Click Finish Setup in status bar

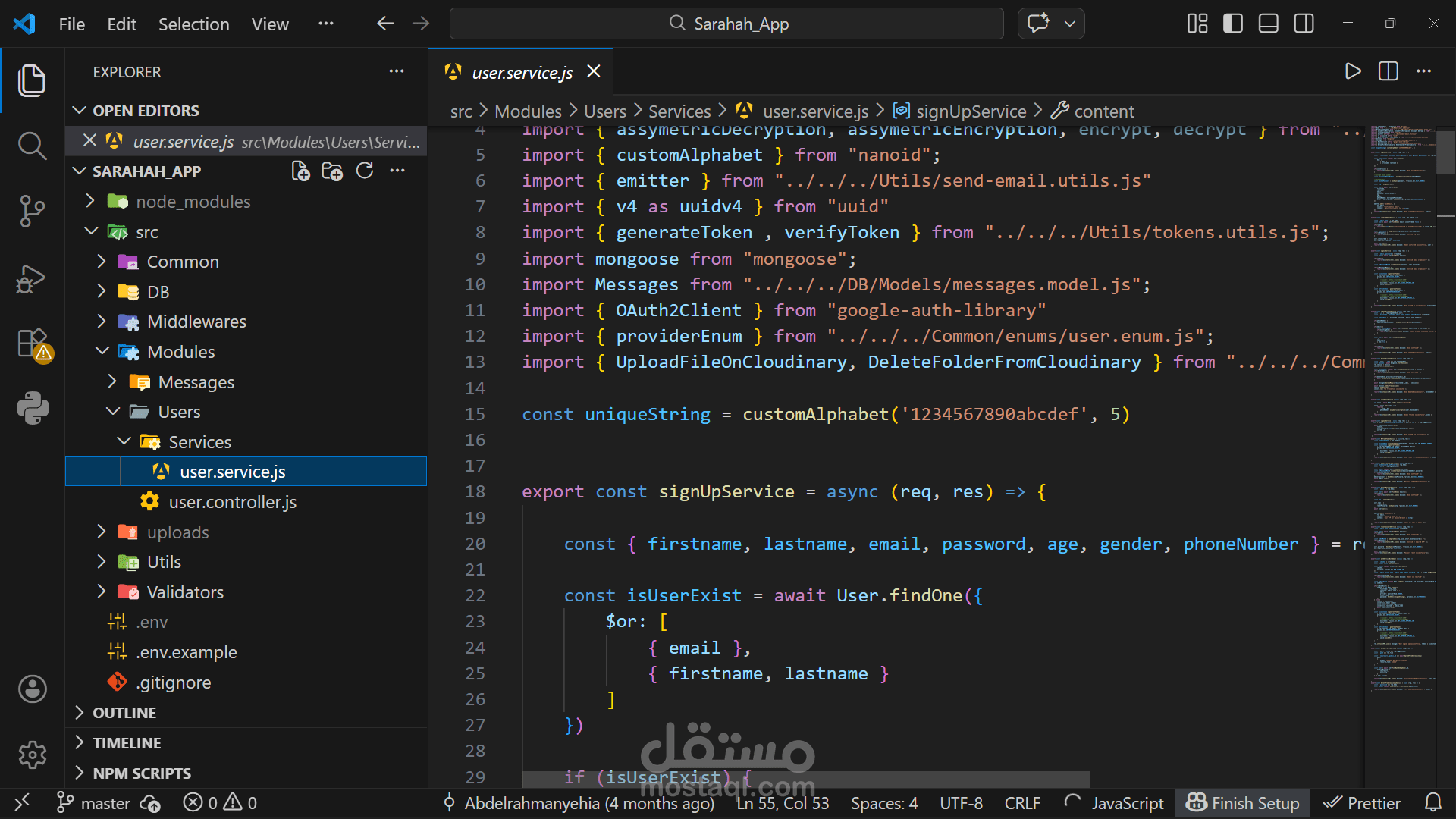pos(1243,803)
